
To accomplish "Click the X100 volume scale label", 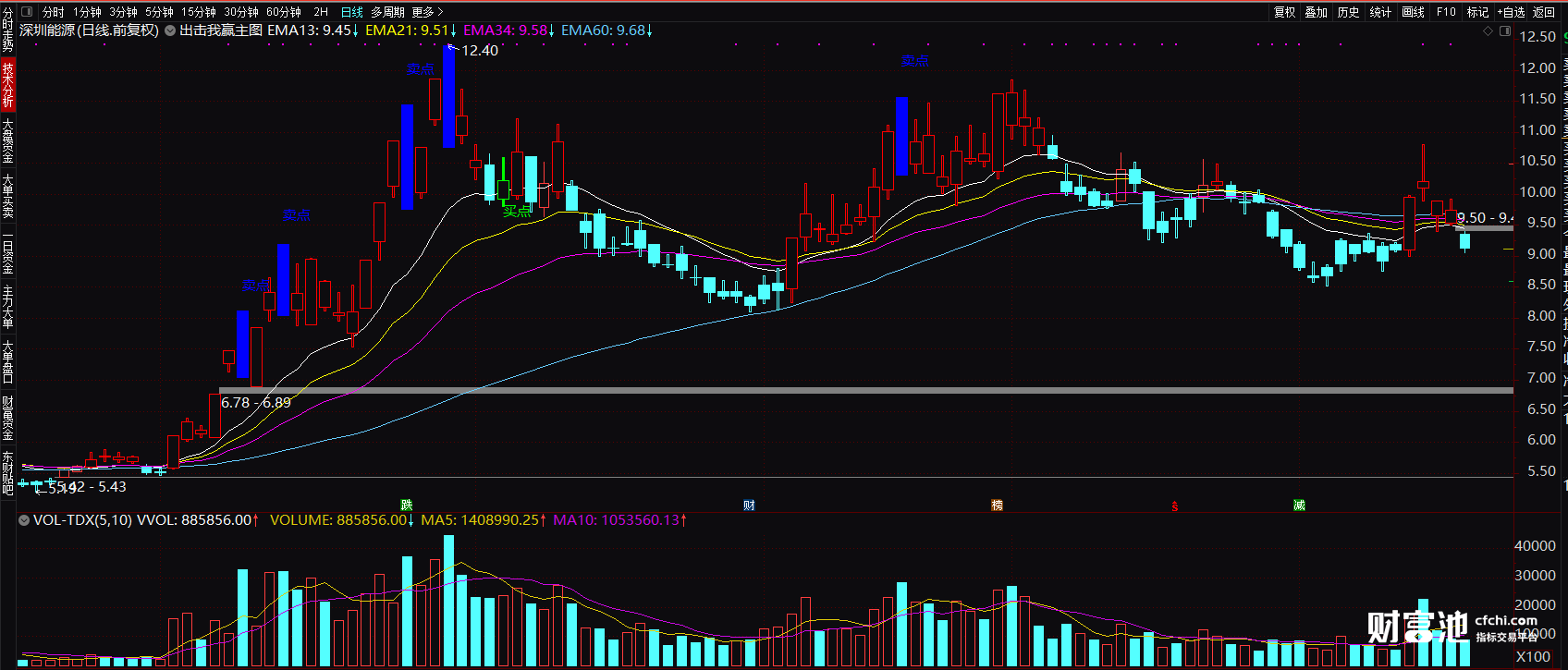I will [1533, 657].
